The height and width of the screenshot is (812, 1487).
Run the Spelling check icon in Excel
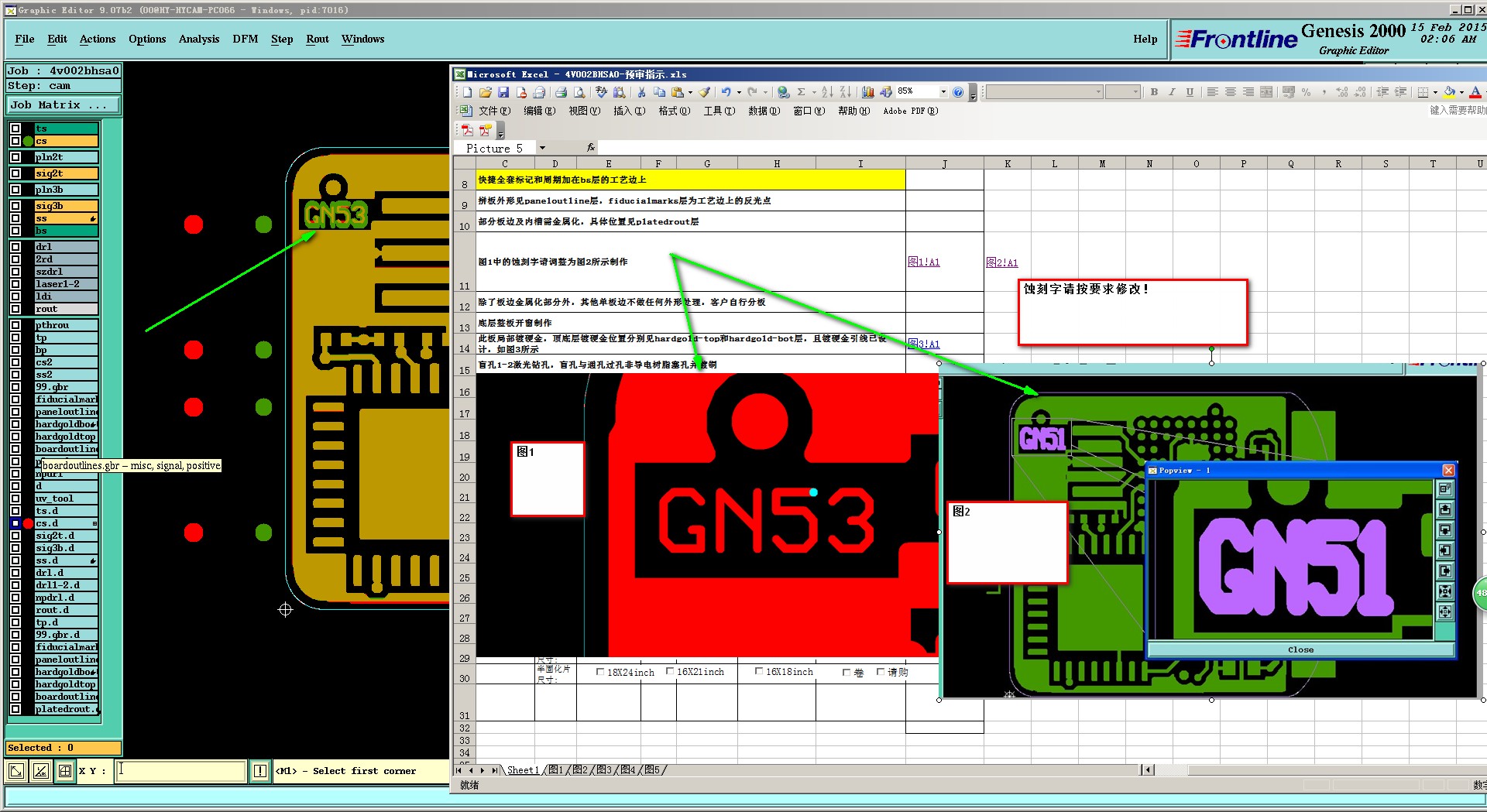[x=601, y=92]
